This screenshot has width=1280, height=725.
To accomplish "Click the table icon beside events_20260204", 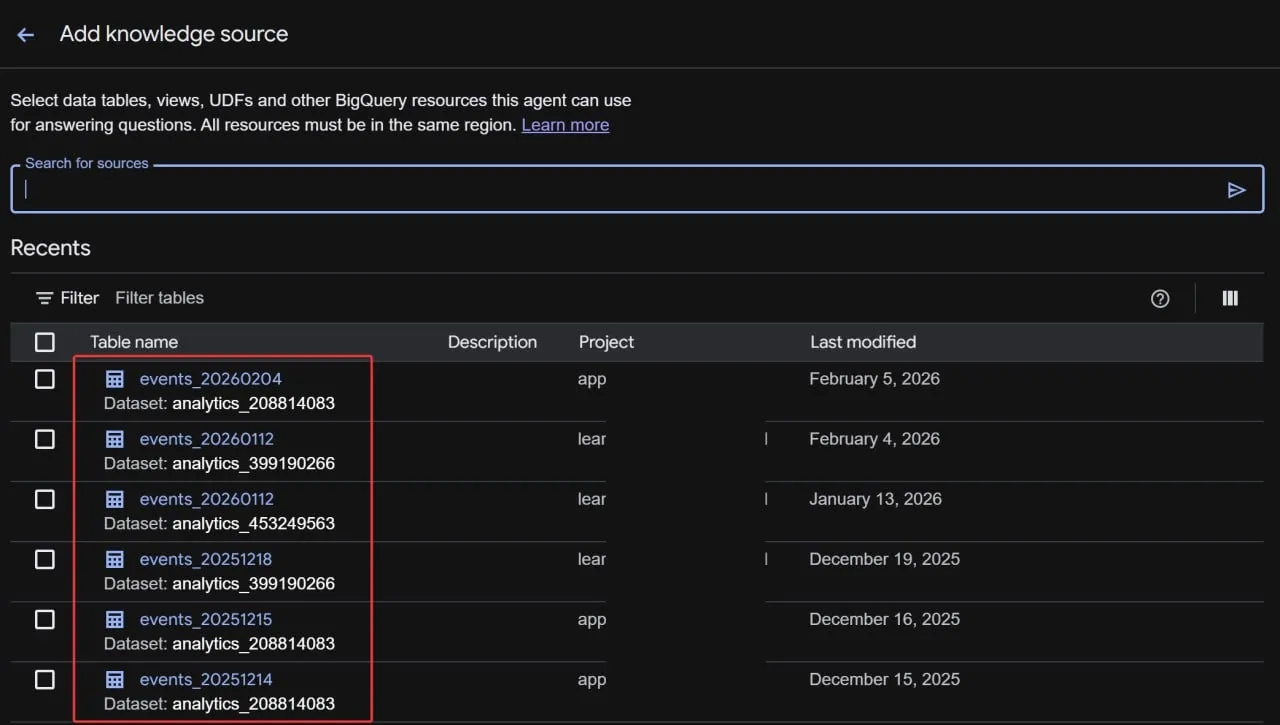I will [x=115, y=379].
